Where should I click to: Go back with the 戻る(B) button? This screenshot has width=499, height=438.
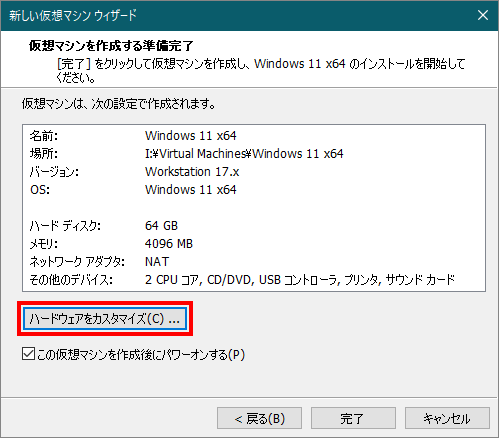(x=259, y=418)
